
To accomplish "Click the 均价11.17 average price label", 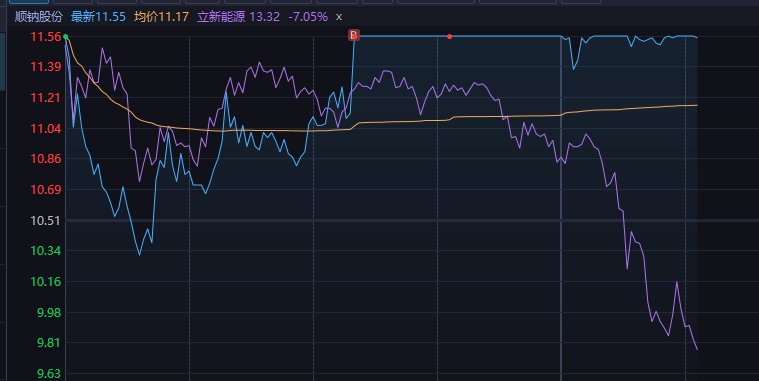I will (x=161, y=17).
